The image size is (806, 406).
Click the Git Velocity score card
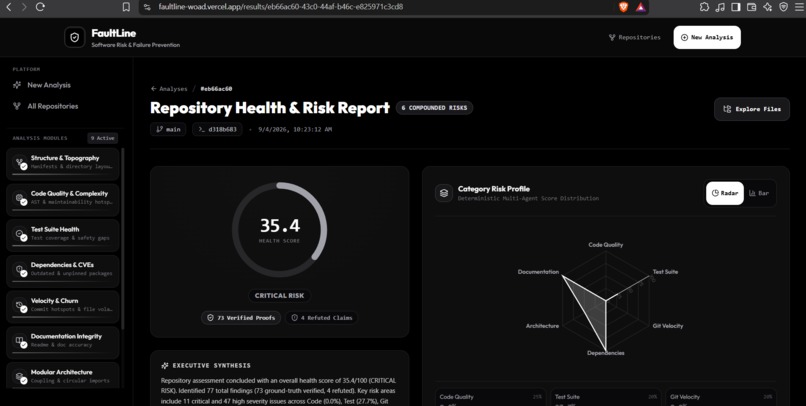pyautogui.click(x=721, y=397)
